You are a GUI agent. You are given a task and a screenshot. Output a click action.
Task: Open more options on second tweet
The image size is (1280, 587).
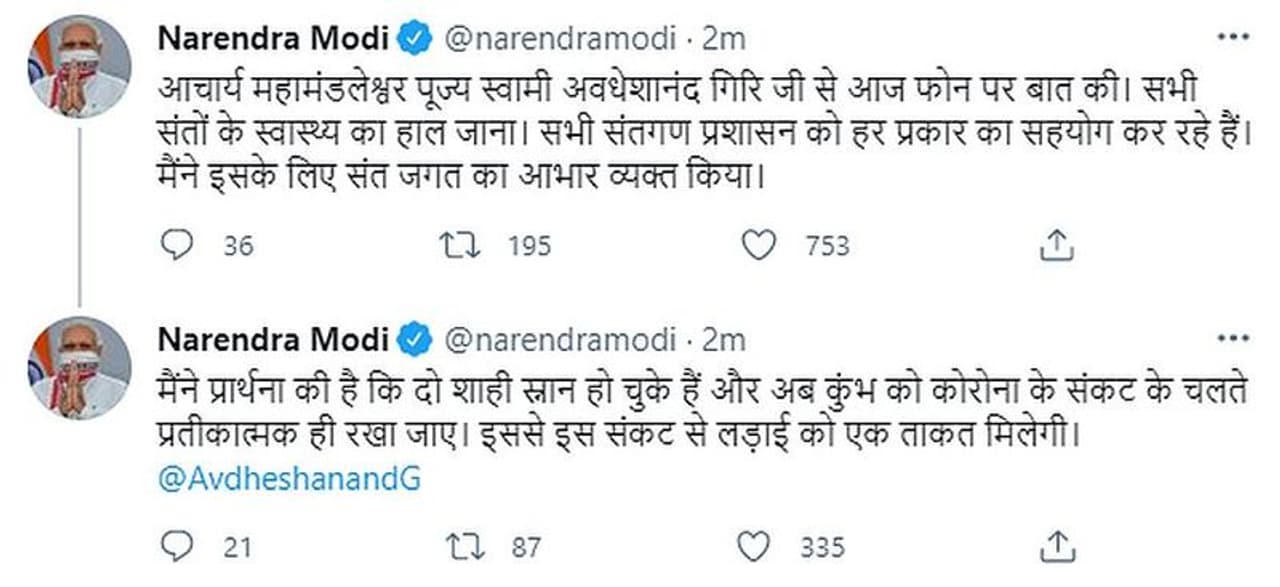pyautogui.click(x=1231, y=339)
